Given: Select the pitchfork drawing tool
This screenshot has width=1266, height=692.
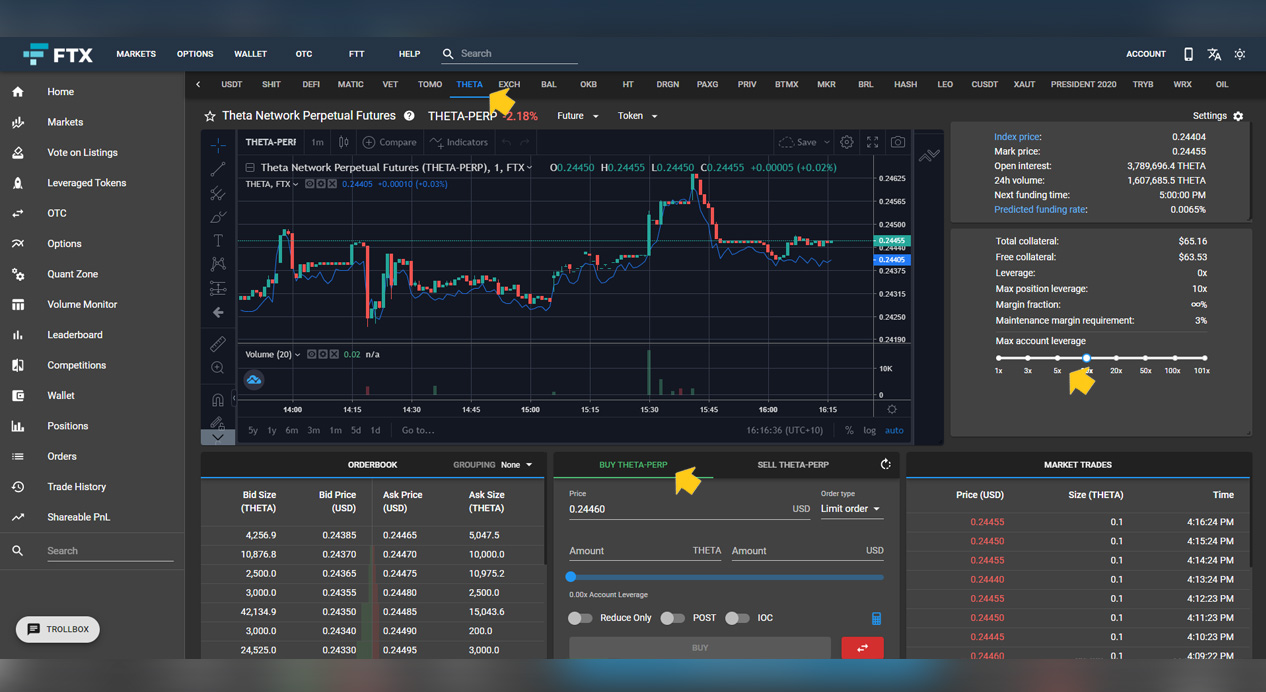Looking at the screenshot, I should (x=218, y=193).
